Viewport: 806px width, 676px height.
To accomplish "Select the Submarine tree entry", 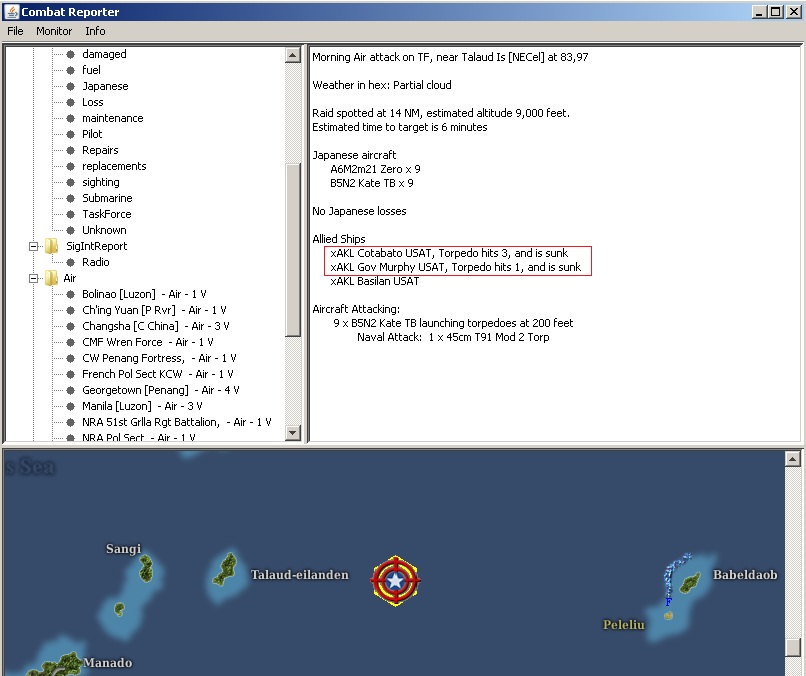I will [107, 198].
